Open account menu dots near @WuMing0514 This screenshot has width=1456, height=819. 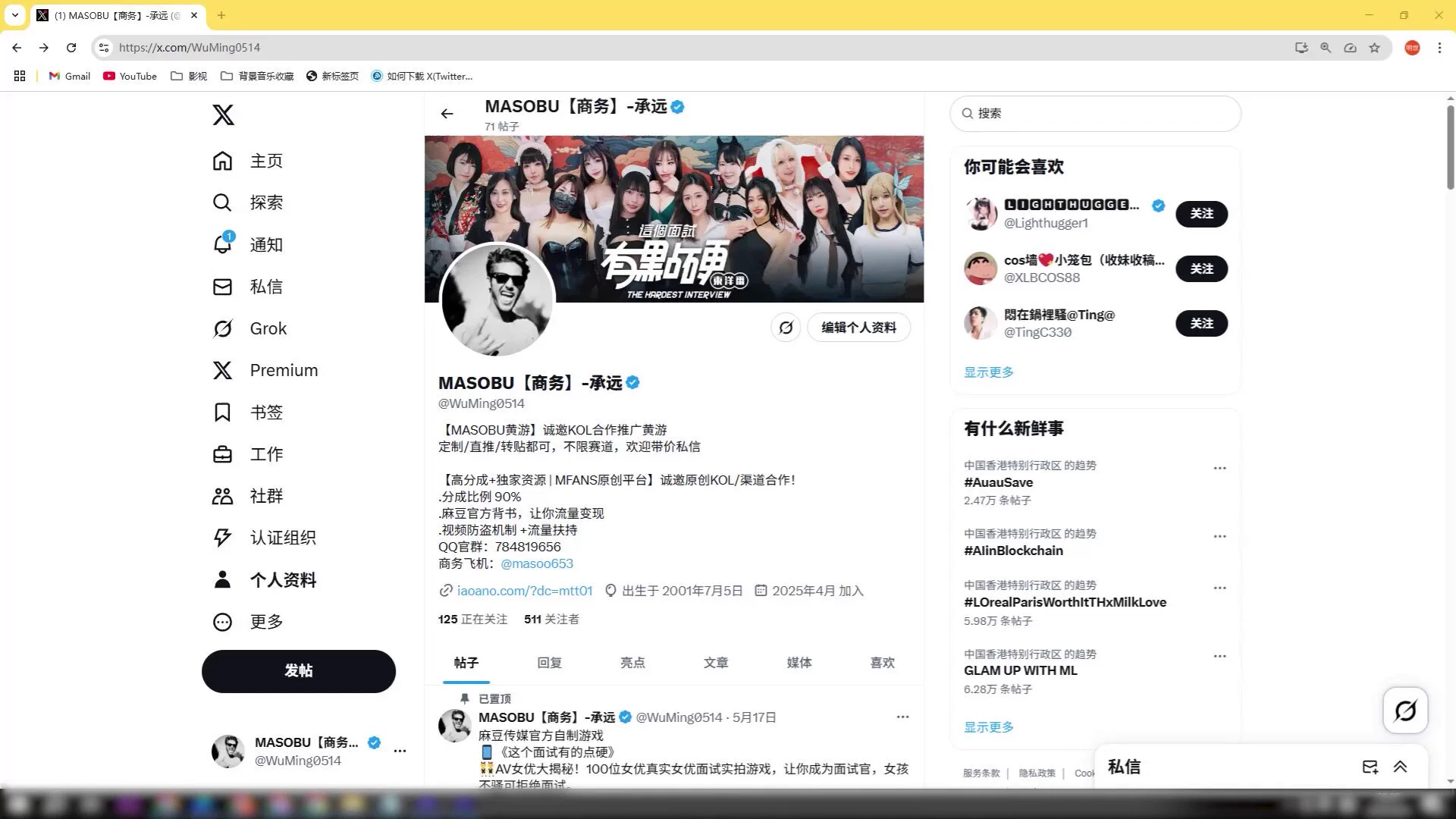click(x=400, y=751)
